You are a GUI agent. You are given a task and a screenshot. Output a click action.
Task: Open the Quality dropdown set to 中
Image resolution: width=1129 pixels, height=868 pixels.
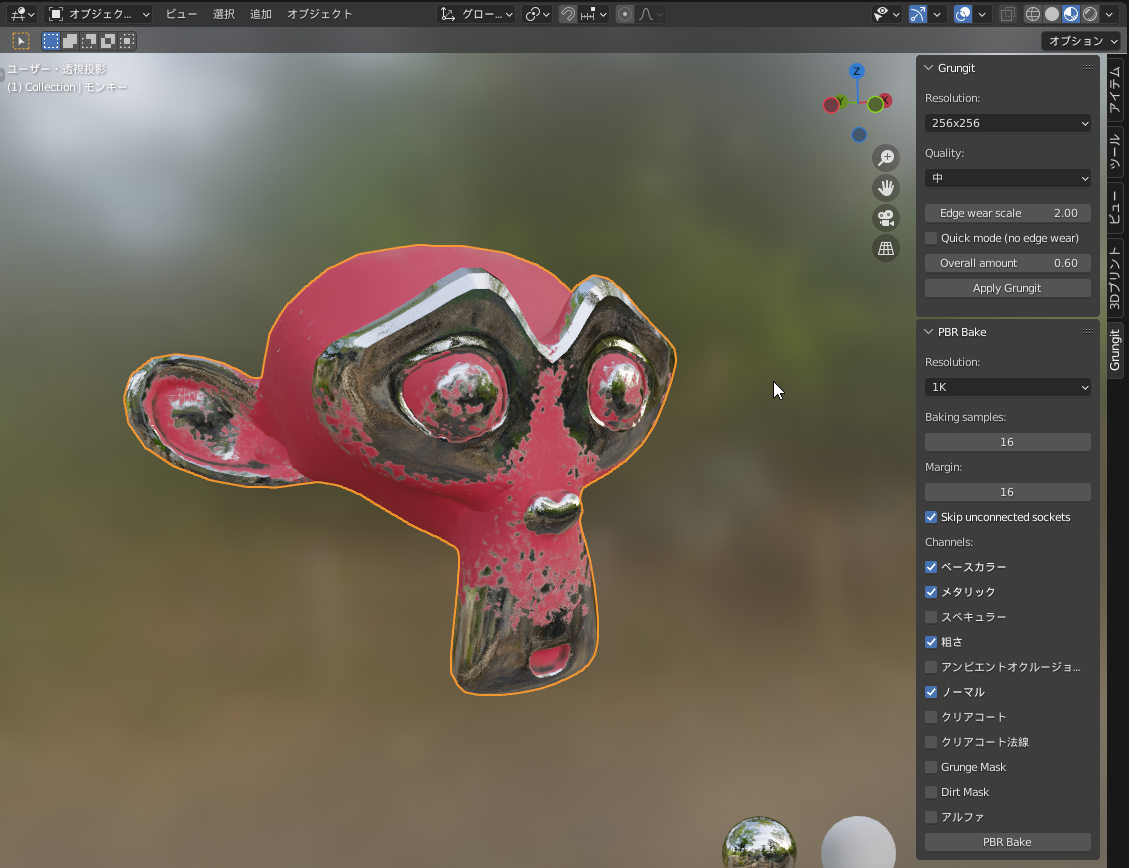point(1007,177)
